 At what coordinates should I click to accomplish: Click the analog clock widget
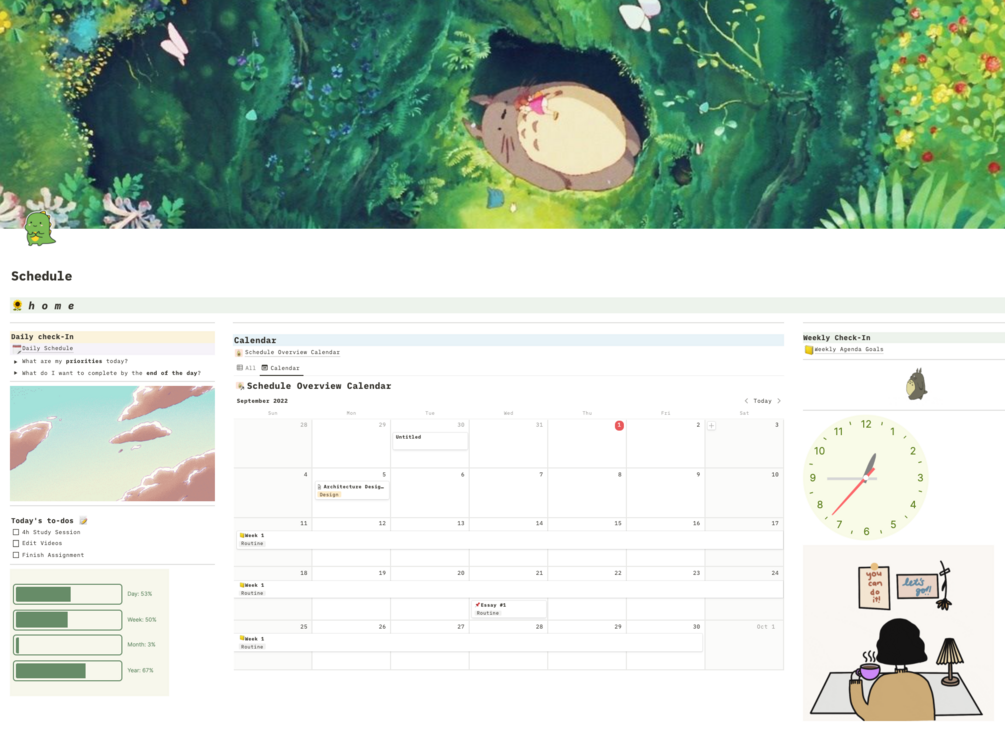(866, 478)
